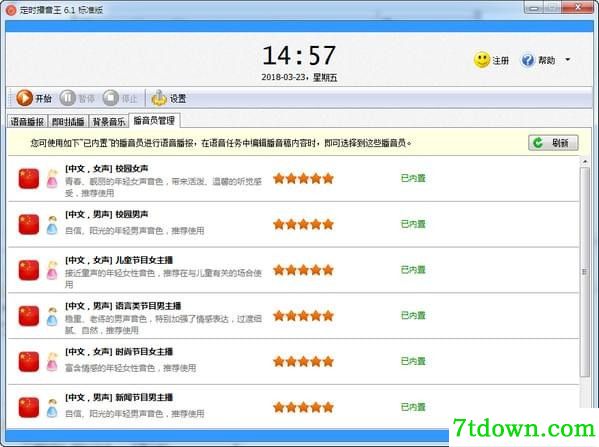This screenshot has width=599, height=447.
Task: Click the China flag icon for 语言类节目男主播
Action: (x=29, y=316)
